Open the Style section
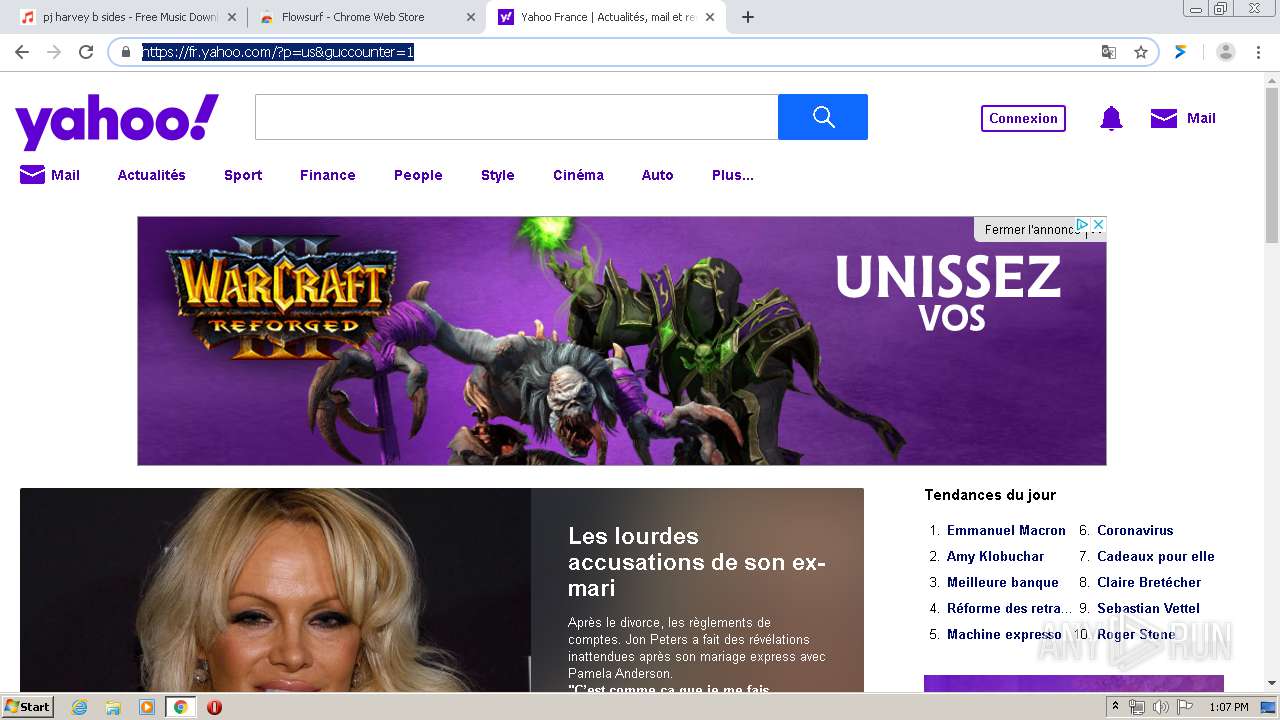Screen dimensions: 1280x720 click(x=497, y=175)
